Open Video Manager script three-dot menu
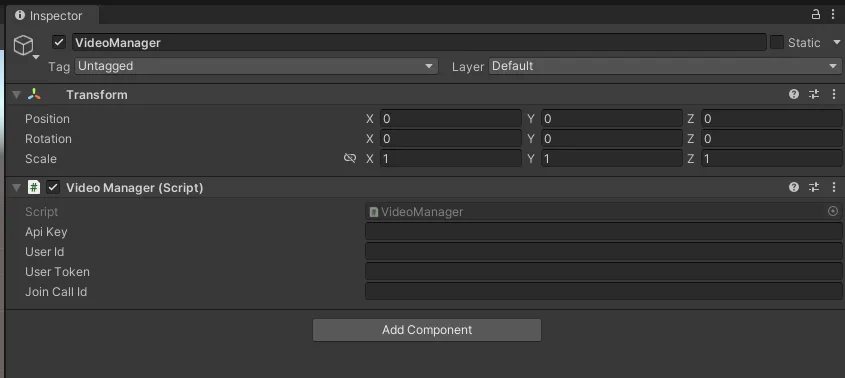This screenshot has height=378, width=845. (x=834, y=187)
